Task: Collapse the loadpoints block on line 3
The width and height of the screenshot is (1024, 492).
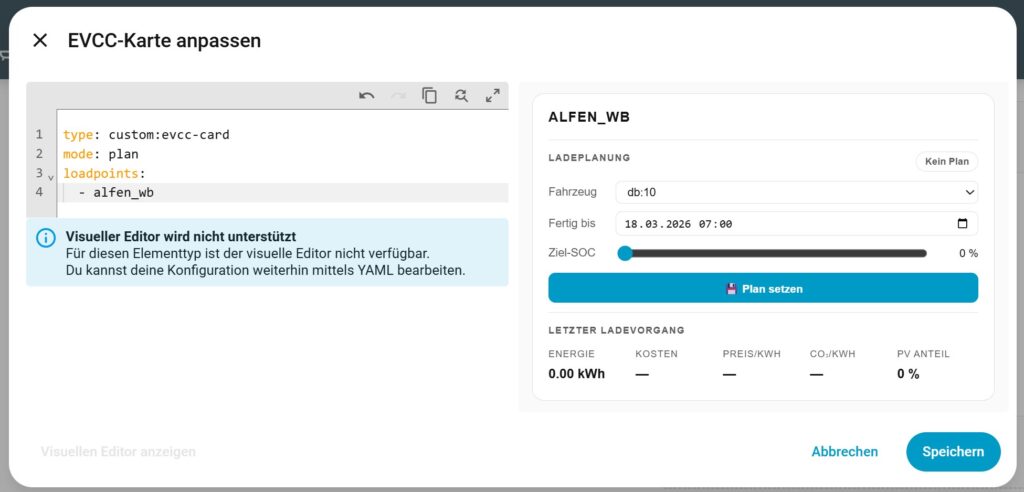Action: [51, 176]
